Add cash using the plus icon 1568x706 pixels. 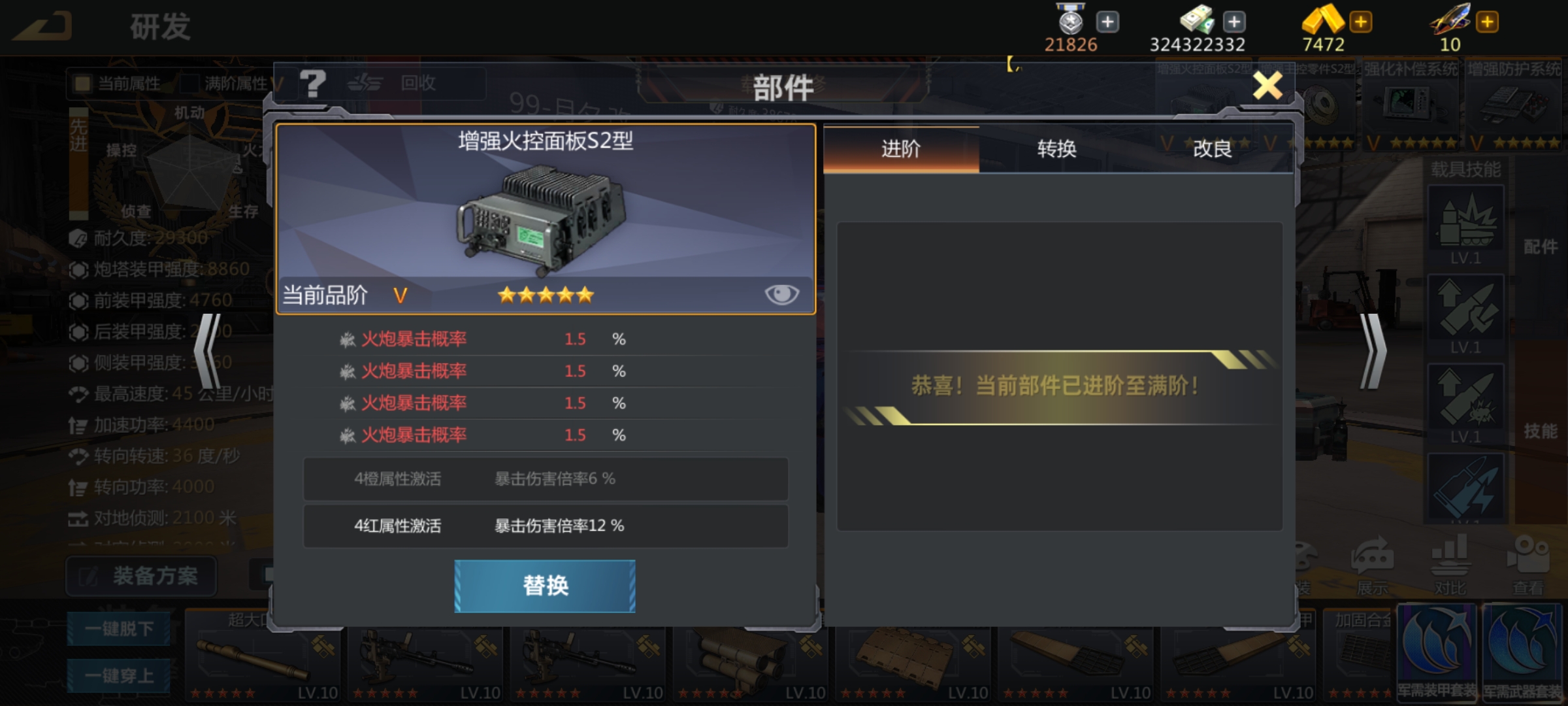(x=1233, y=22)
